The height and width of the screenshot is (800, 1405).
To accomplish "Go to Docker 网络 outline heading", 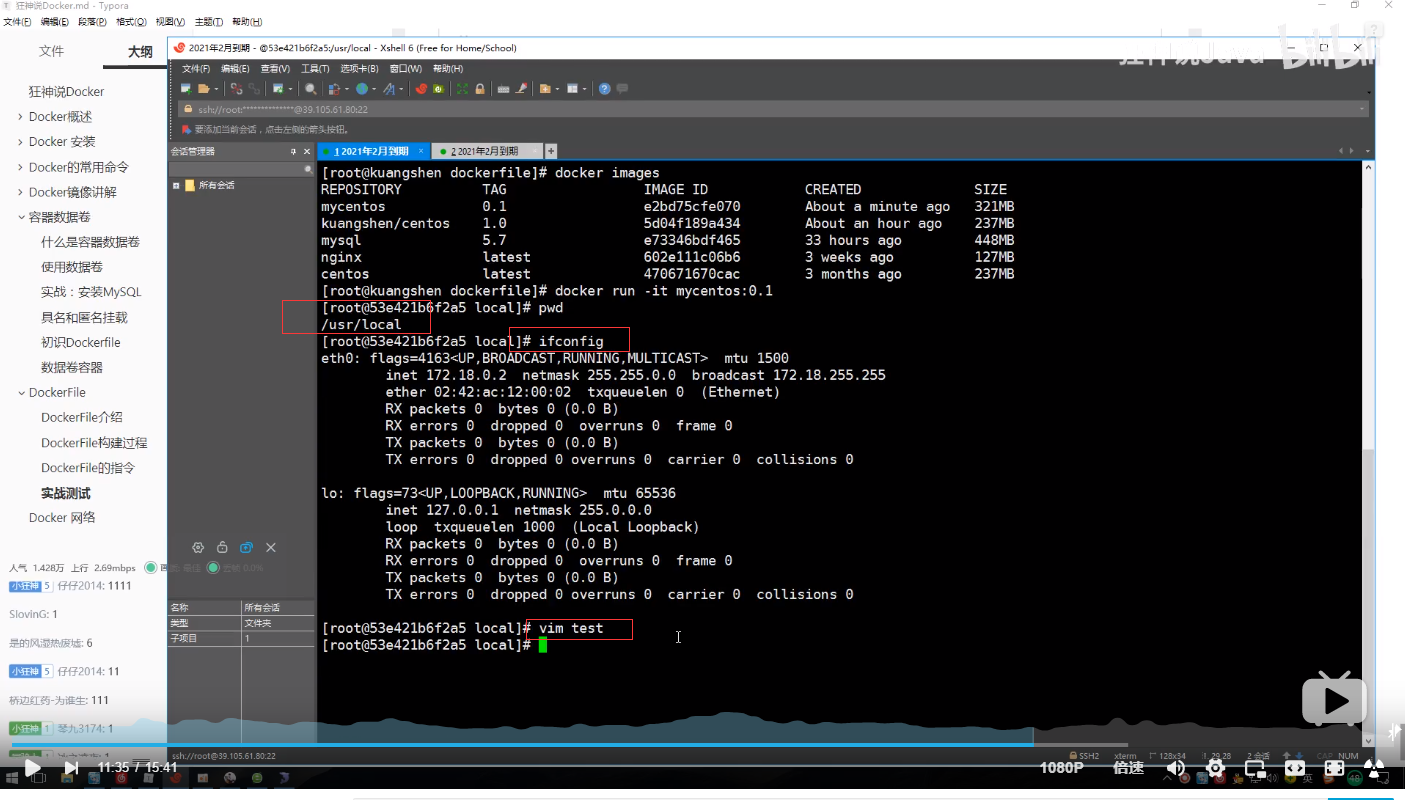I will pos(62,518).
